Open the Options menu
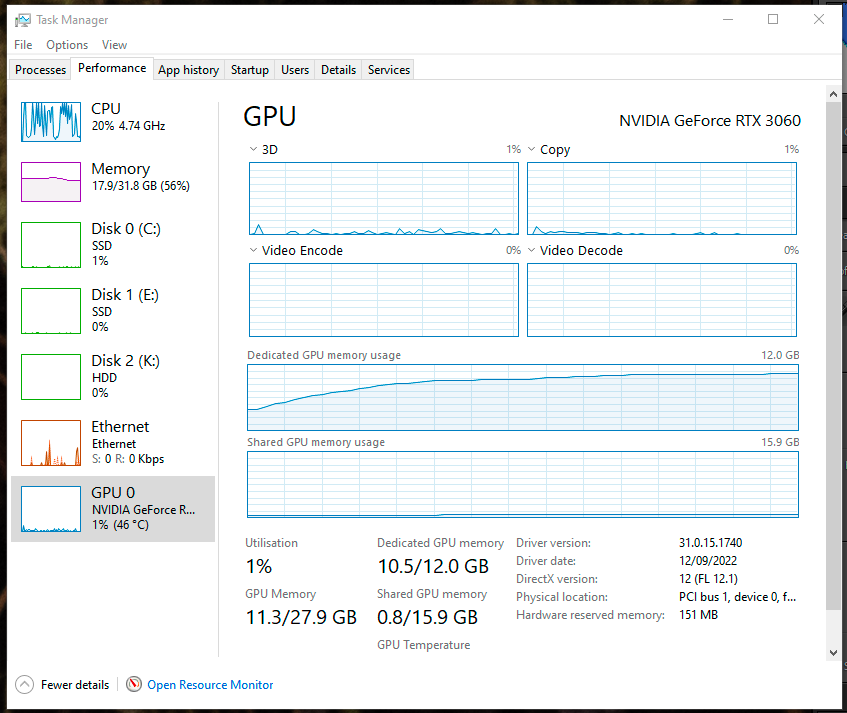 (66, 44)
